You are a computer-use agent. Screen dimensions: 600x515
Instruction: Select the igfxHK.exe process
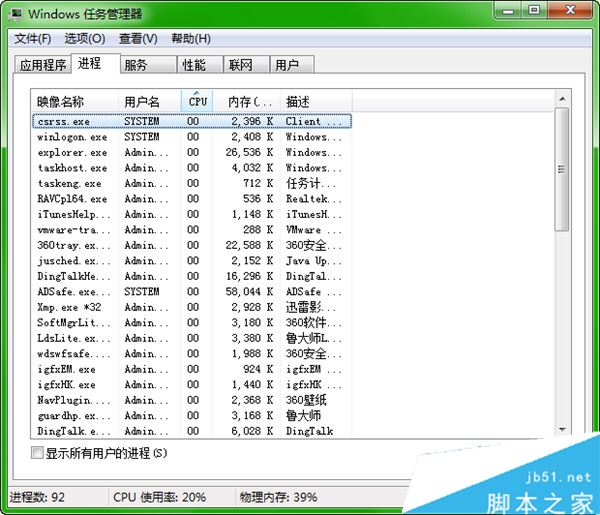point(192,385)
